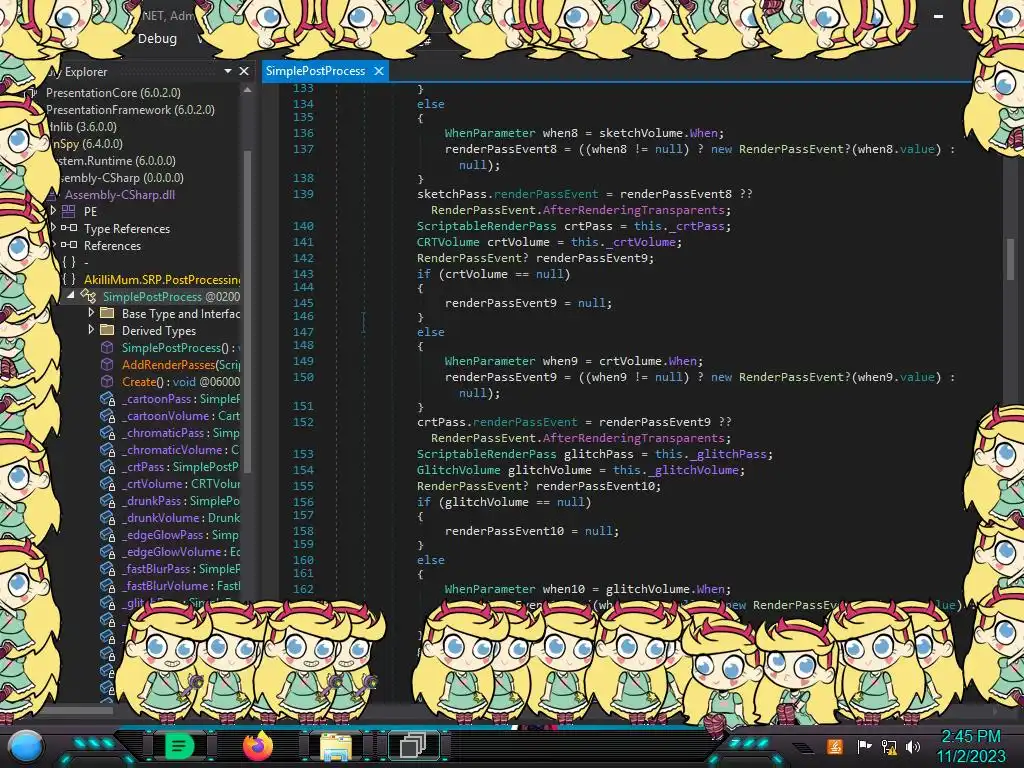The image size is (1024, 768).
Task: Click the Base Type and Interfaces folder icon
Action: coord(107,313)
